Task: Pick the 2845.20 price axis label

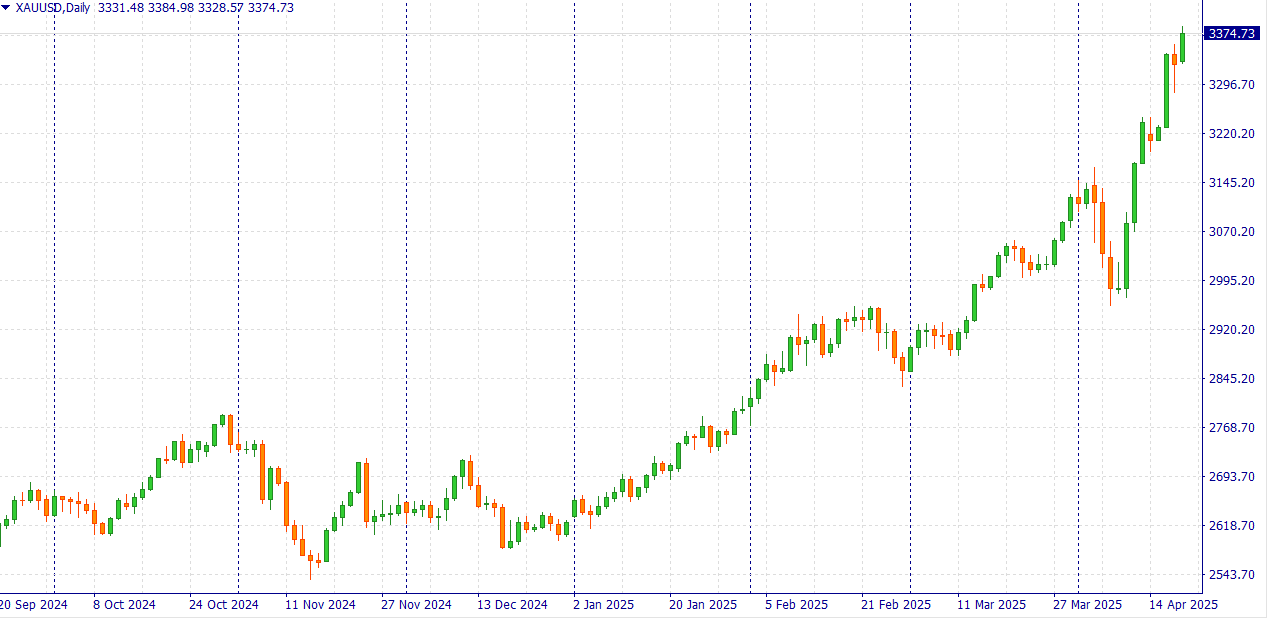Action: (x=1231, y=379)
